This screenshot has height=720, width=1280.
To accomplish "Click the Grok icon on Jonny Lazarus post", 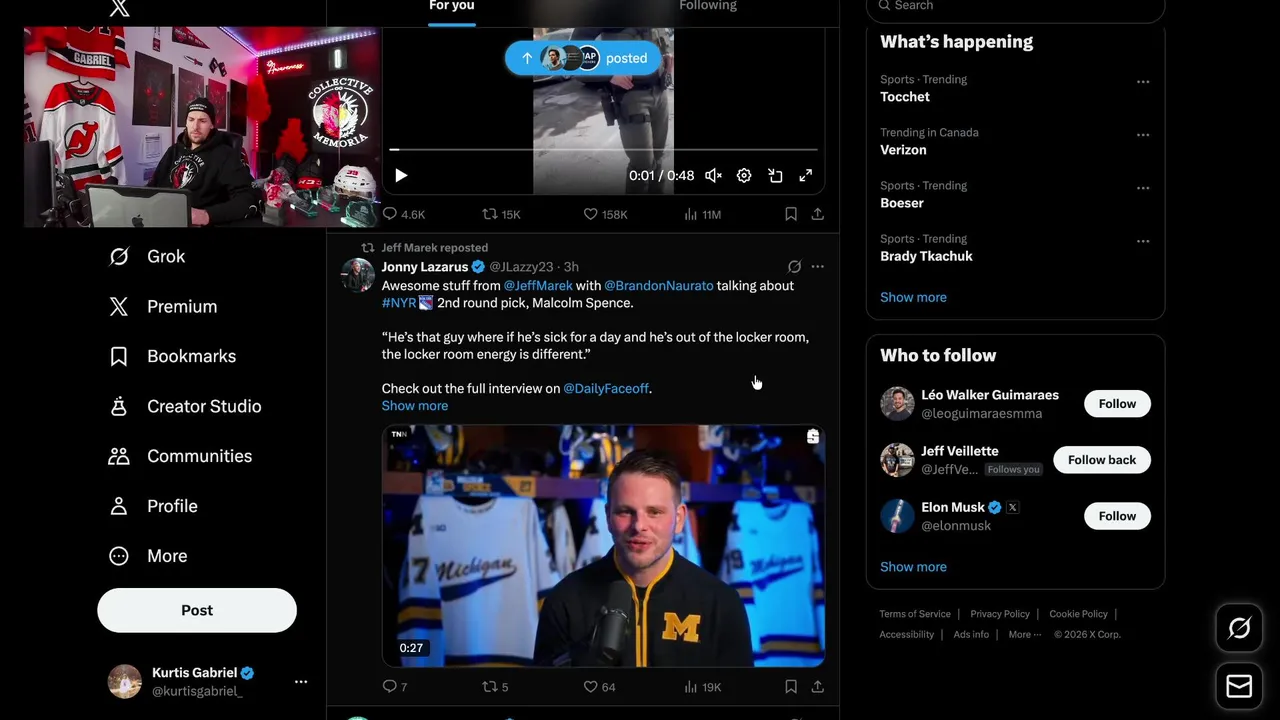I will click(794, 267).
